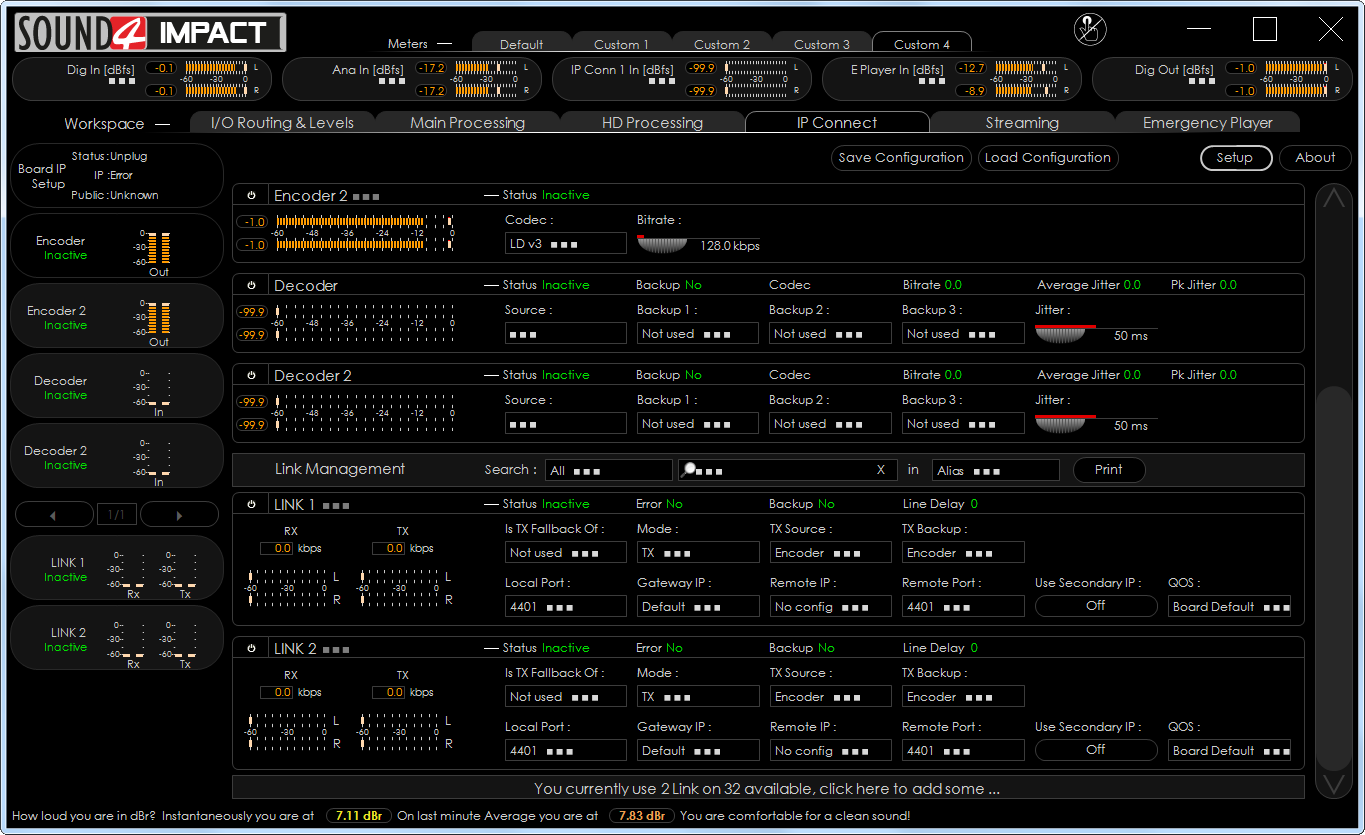Switch to the I/O Routing & Levels tab
Image resolution: width=1365 pixels, height=835 pixels.
click(x=282, y=123)
